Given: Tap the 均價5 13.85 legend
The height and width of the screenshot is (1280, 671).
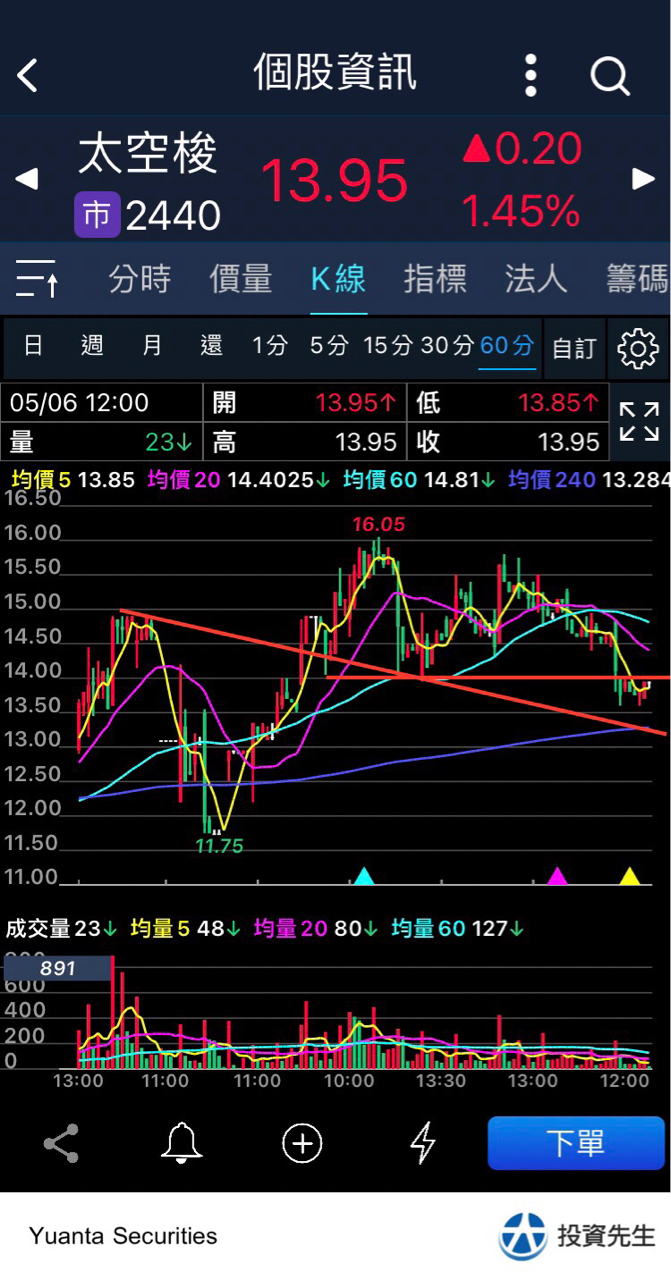Looking at the screenshot, I should (x=73, y=481).
